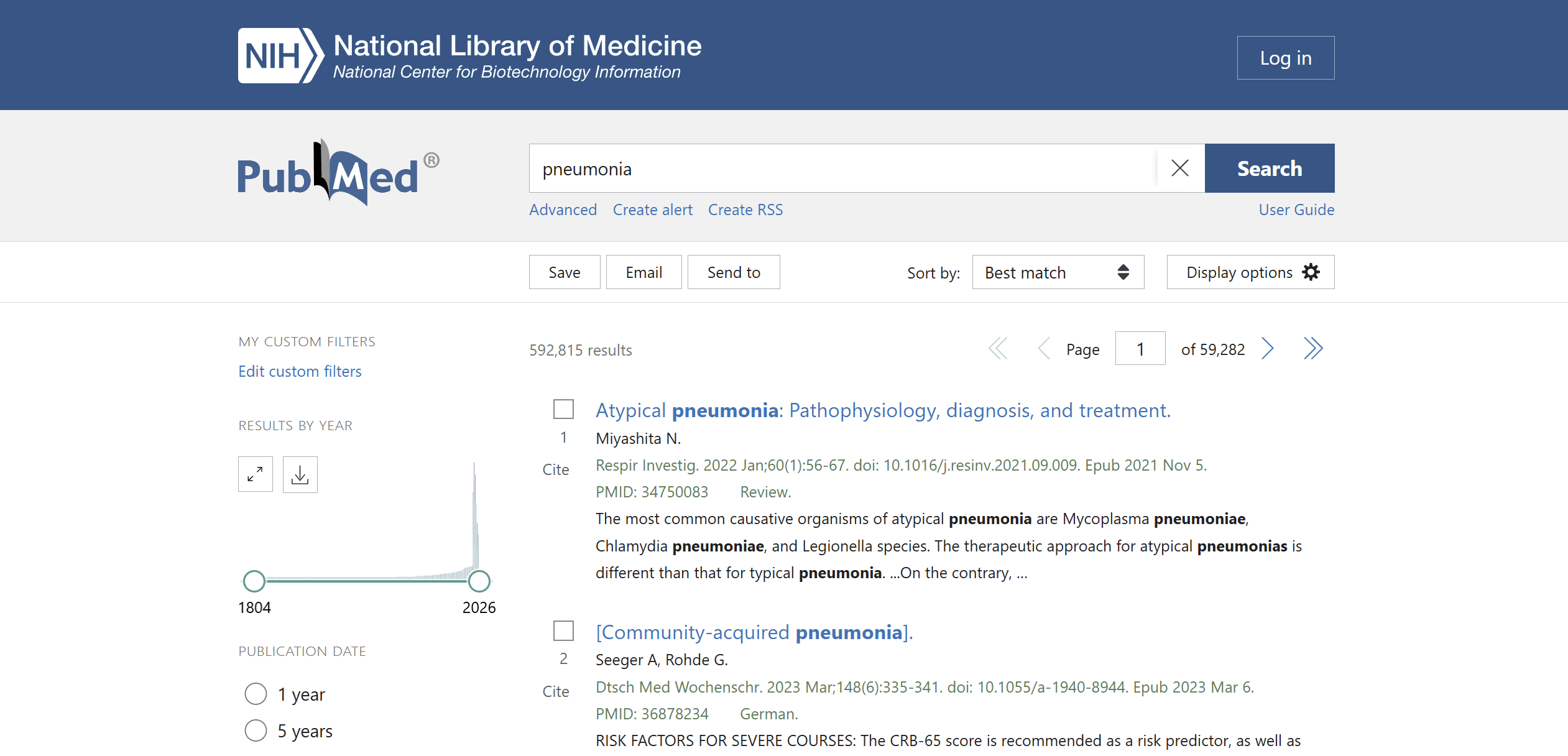Open the Send to menu

coord(733,272)
